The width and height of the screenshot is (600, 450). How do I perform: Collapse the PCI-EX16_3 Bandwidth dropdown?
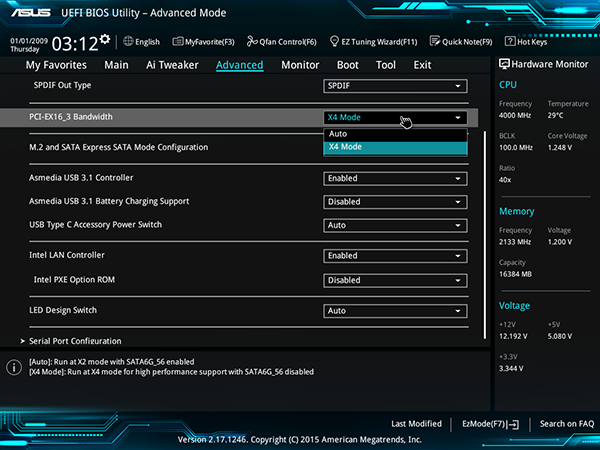coord(395,117)
